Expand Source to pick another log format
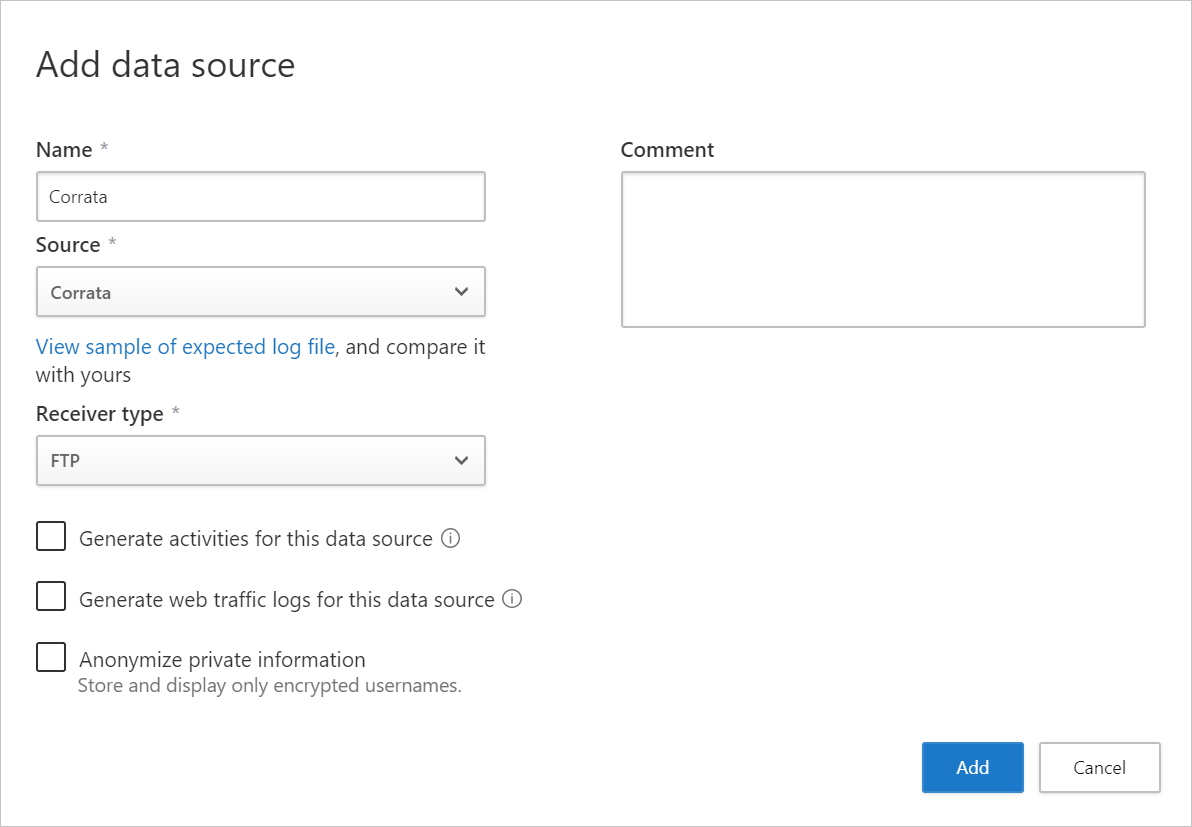The width and height of the screenshot is (1192, 827). pyautogui.click(x=260, y=291)
